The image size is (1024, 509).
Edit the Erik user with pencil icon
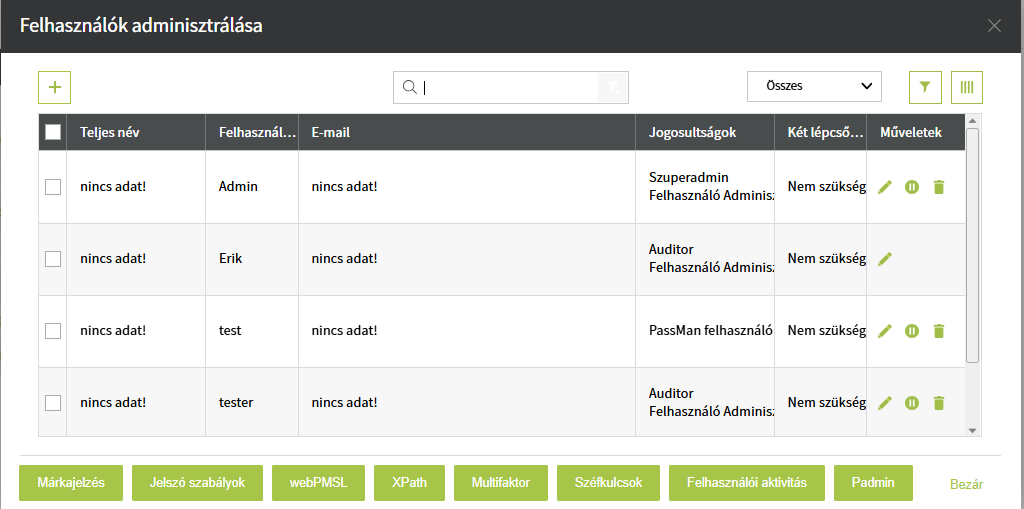(884, 259)
